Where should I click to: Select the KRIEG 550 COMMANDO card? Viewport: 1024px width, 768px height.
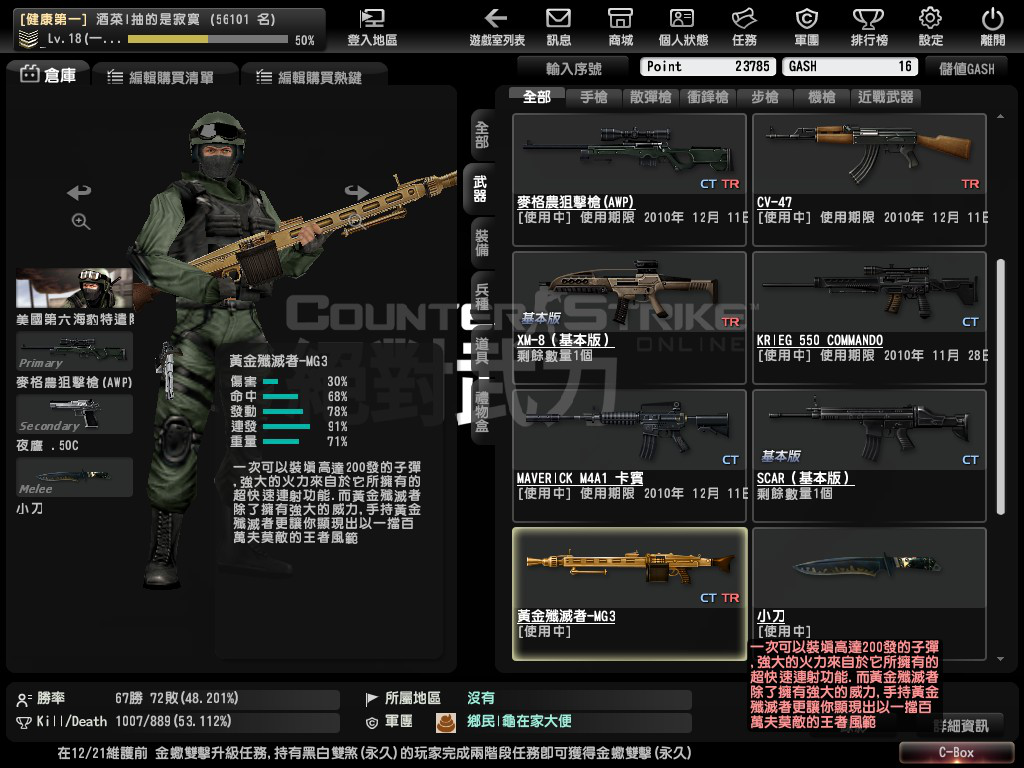point(869,317)
